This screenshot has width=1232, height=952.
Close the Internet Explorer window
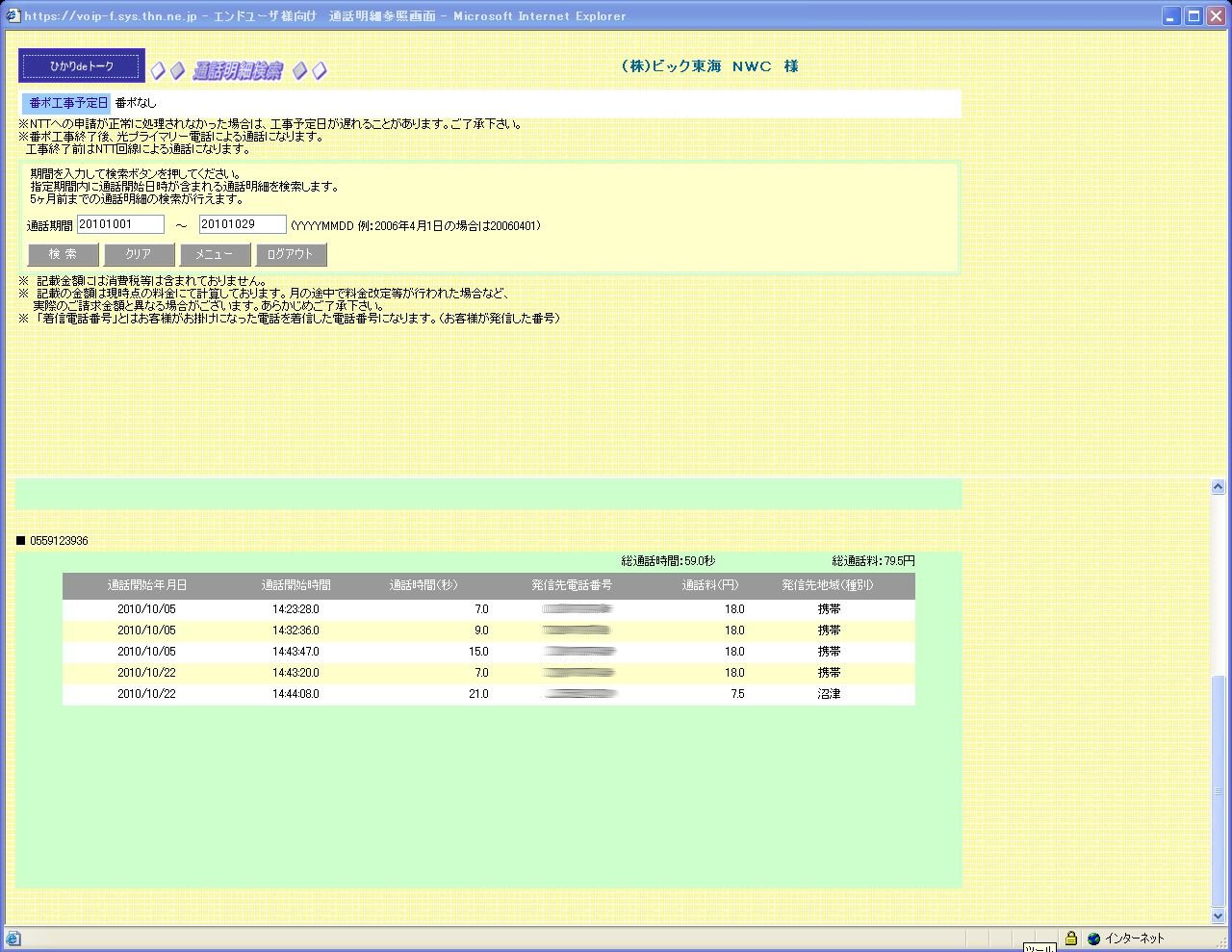coord(1216,16)
